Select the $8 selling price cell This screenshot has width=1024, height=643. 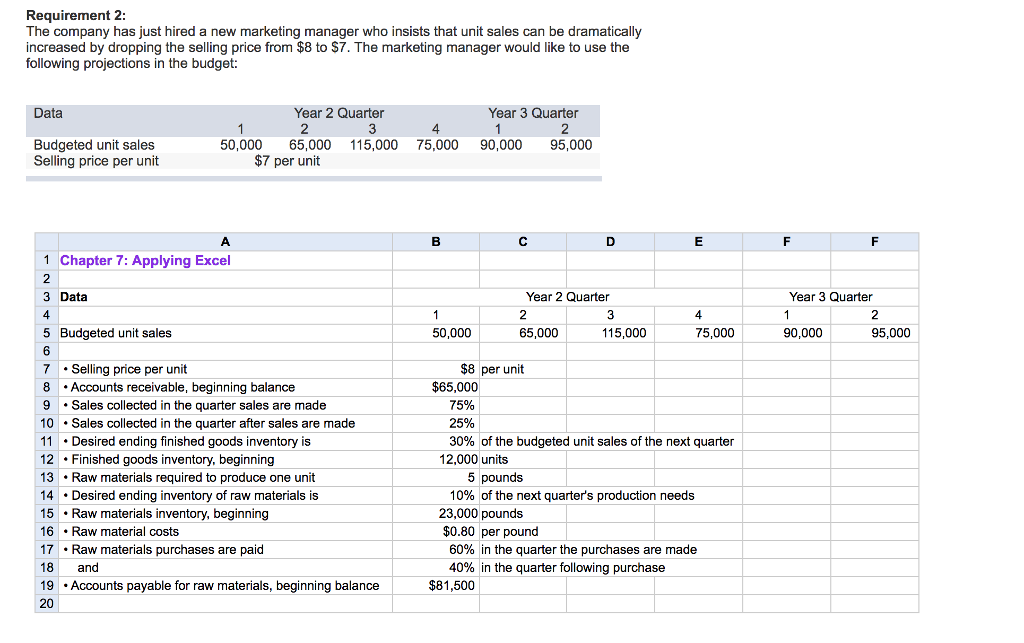[x=436, y=369]
